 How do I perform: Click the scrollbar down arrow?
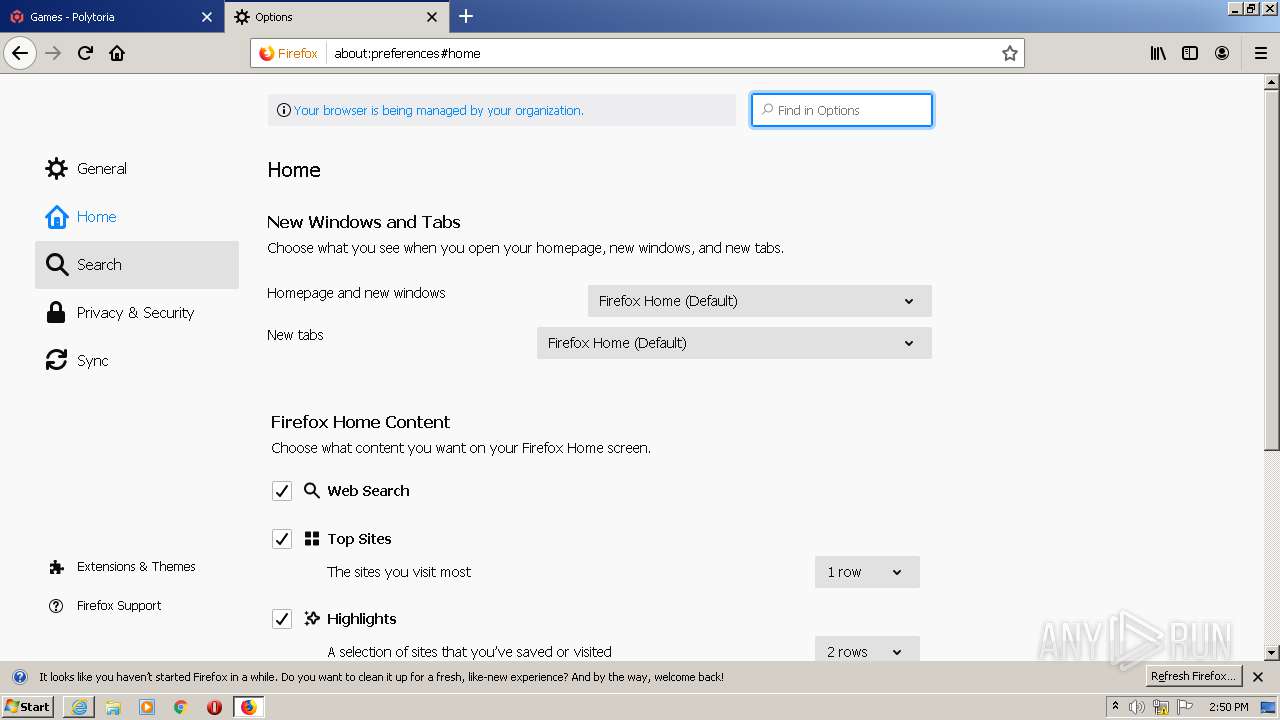coord(1272,653)
